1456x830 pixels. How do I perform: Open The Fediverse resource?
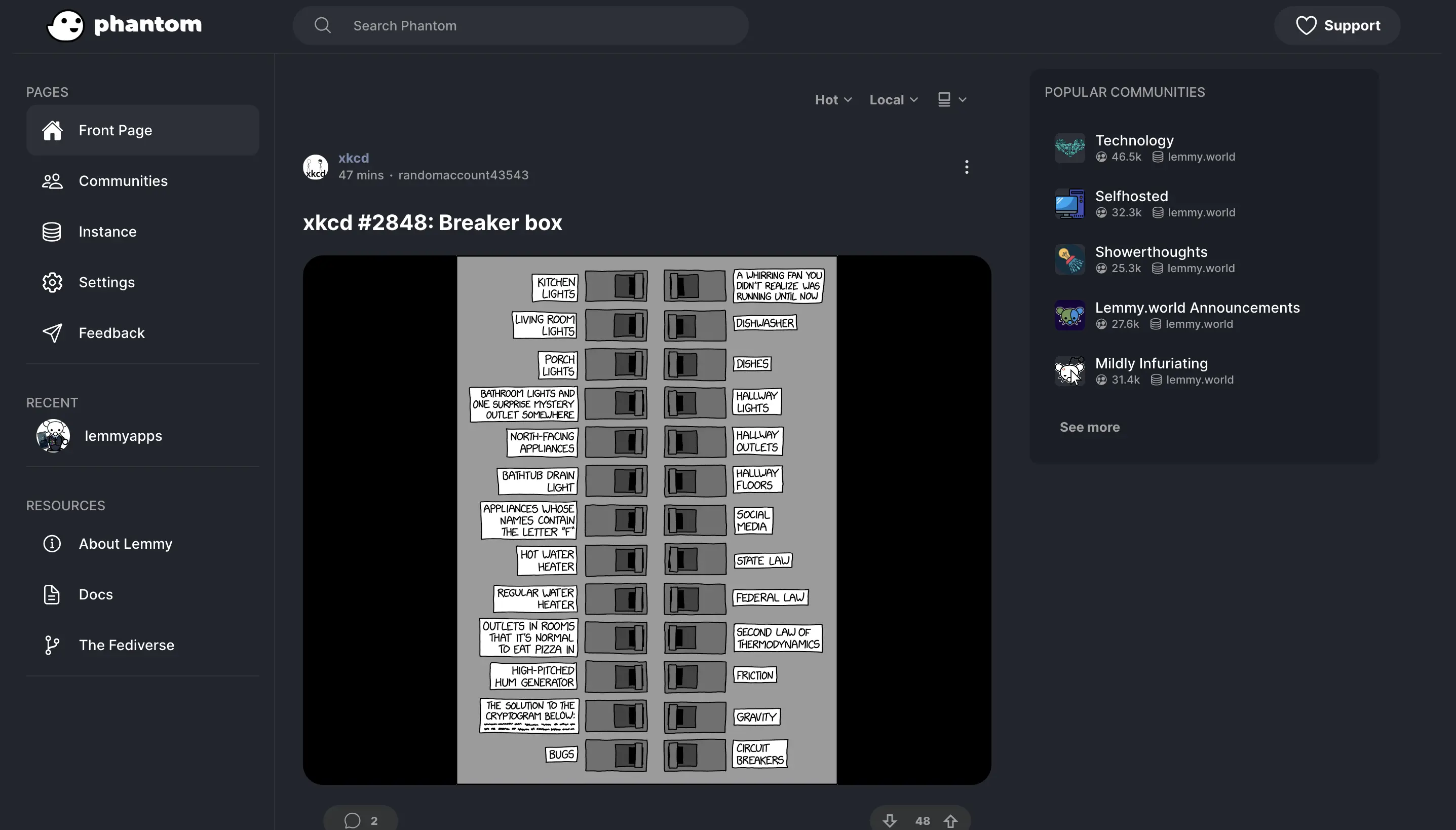click(x=142, y=646)
